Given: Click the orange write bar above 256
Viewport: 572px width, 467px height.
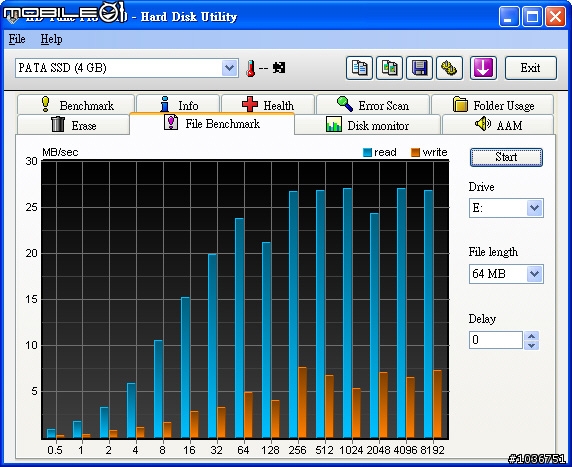Looking at the screenshot, I should coord(302,402).
